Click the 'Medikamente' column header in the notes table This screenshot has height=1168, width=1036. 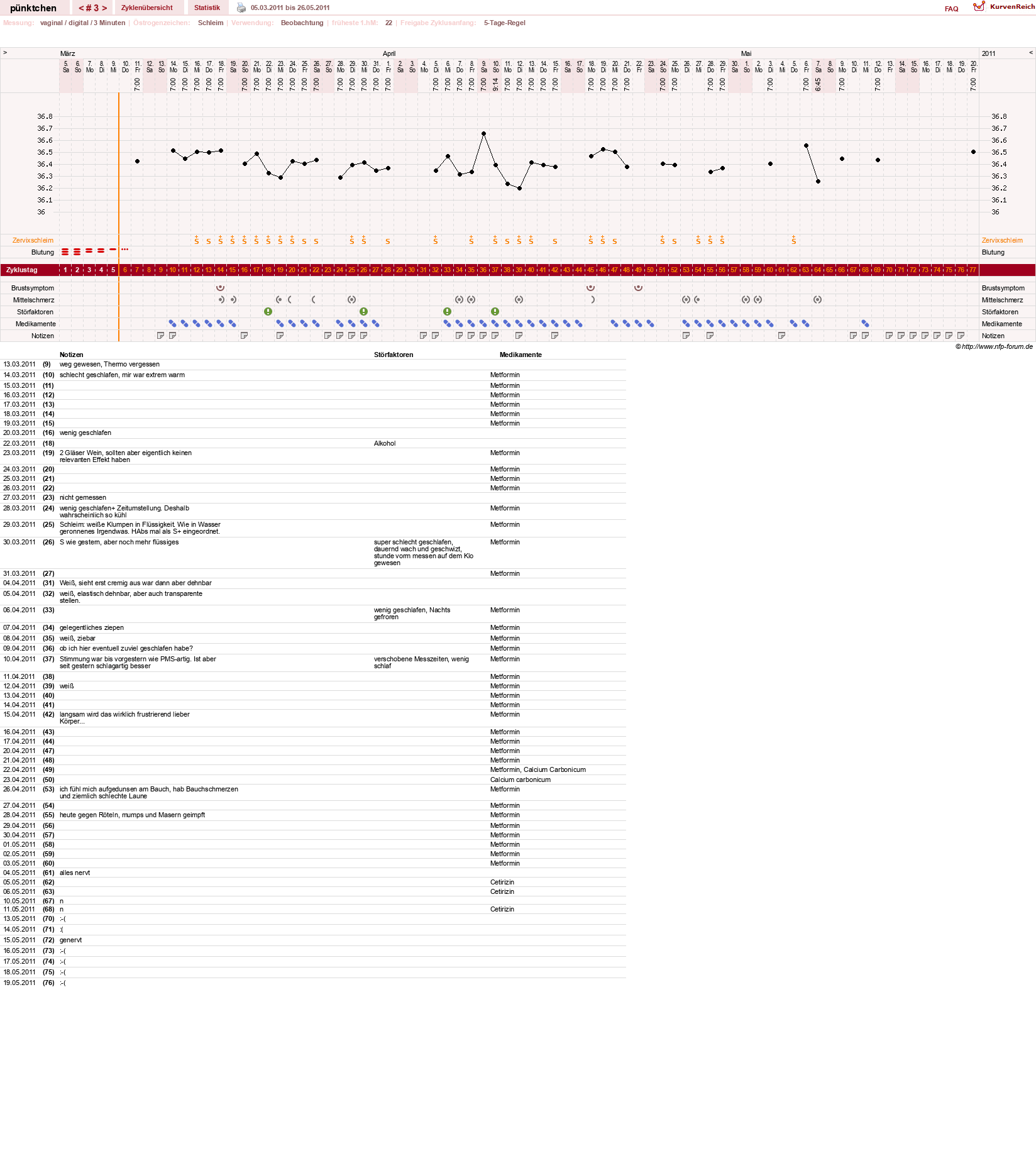[521, 355]
